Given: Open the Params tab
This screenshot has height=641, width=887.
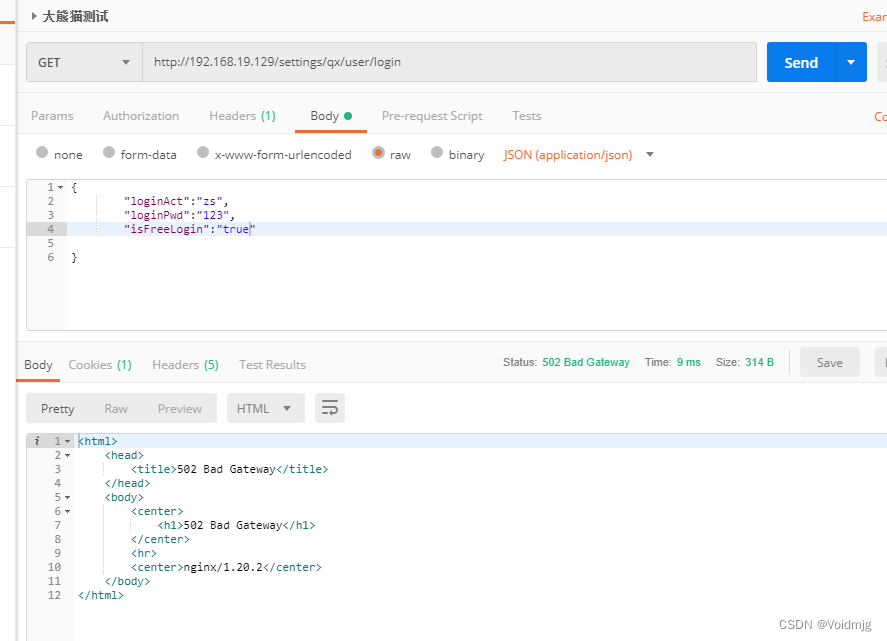Looking at the screenshot, I should 52,116.
